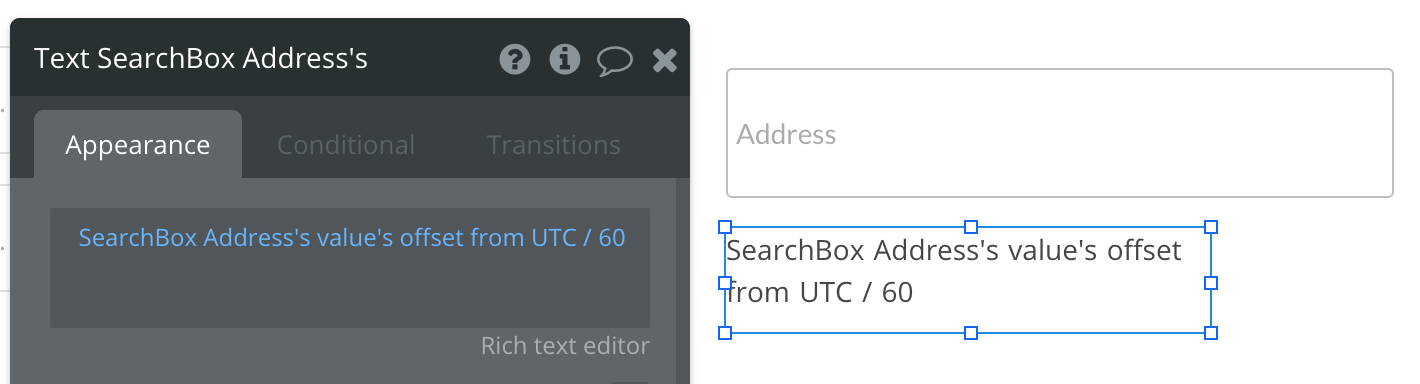The height and width of the screenshot is (384, 1420).
Task: Switch to the Conditional tab
Action: [346, 145]
